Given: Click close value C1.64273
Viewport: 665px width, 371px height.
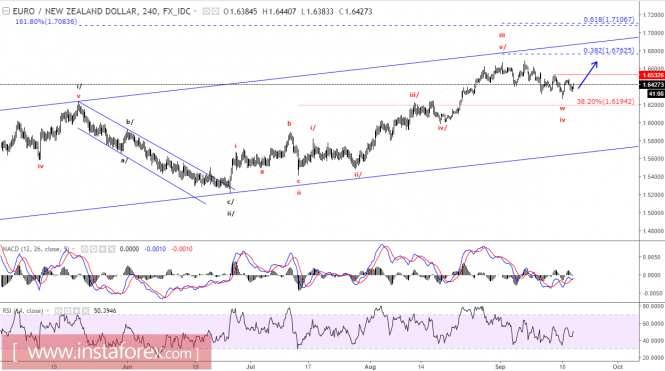Looking at the screenshot, I should [x=355, y=11].
